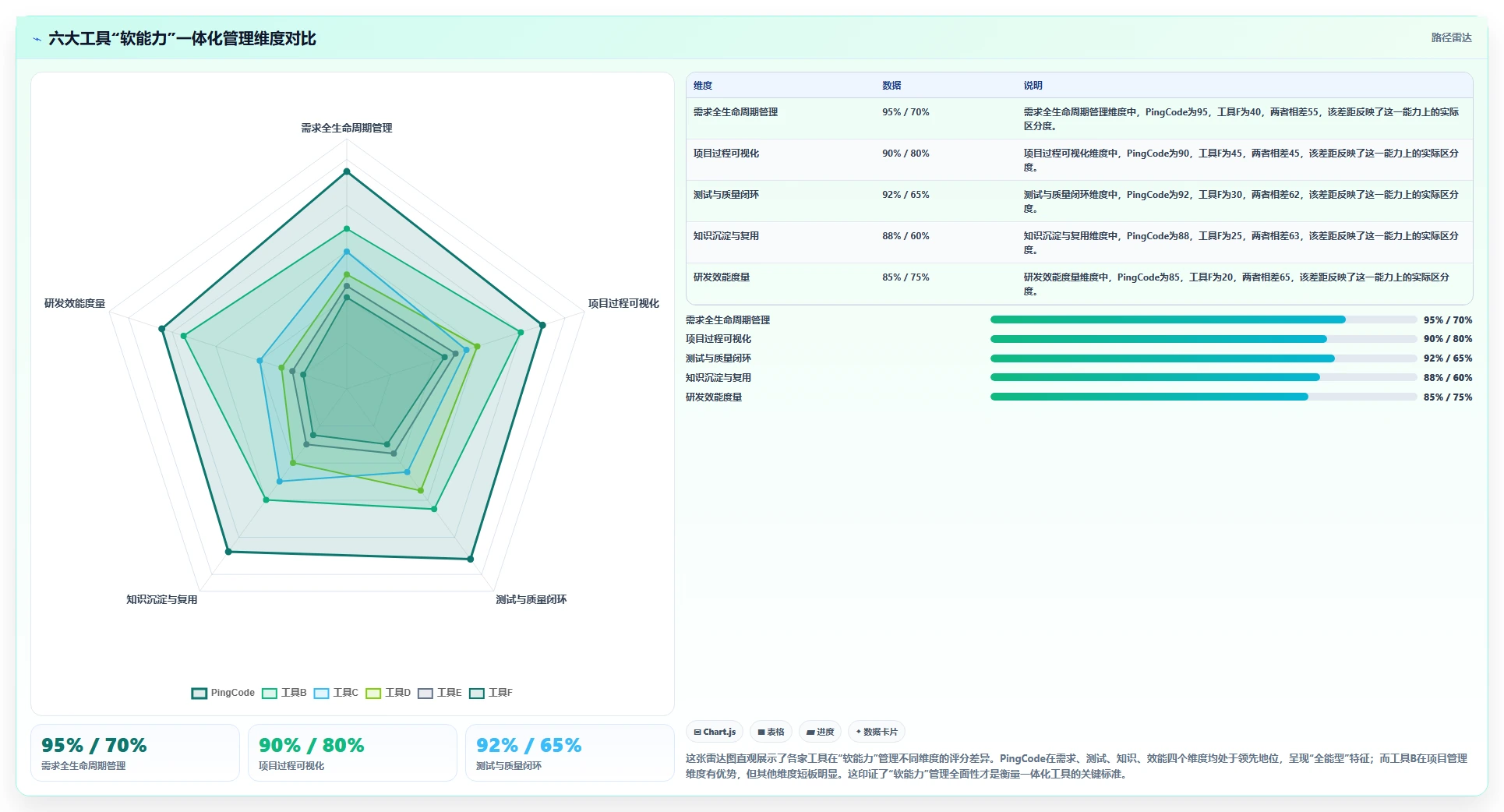The height and width of the screenshot is (812, 1504).
Task: Click the 进度 tag chip
Action: pyautogui.click(x=820, y=732)
